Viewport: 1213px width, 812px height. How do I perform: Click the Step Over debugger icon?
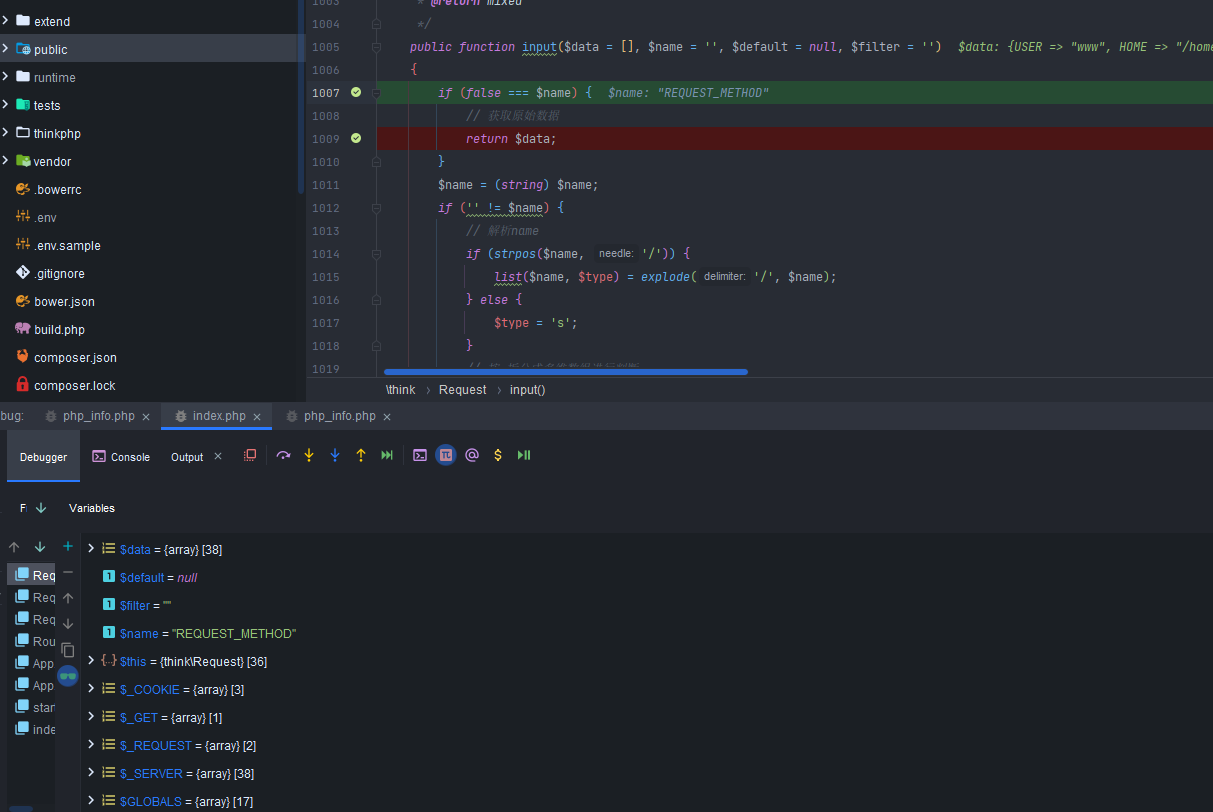point(283,455)
